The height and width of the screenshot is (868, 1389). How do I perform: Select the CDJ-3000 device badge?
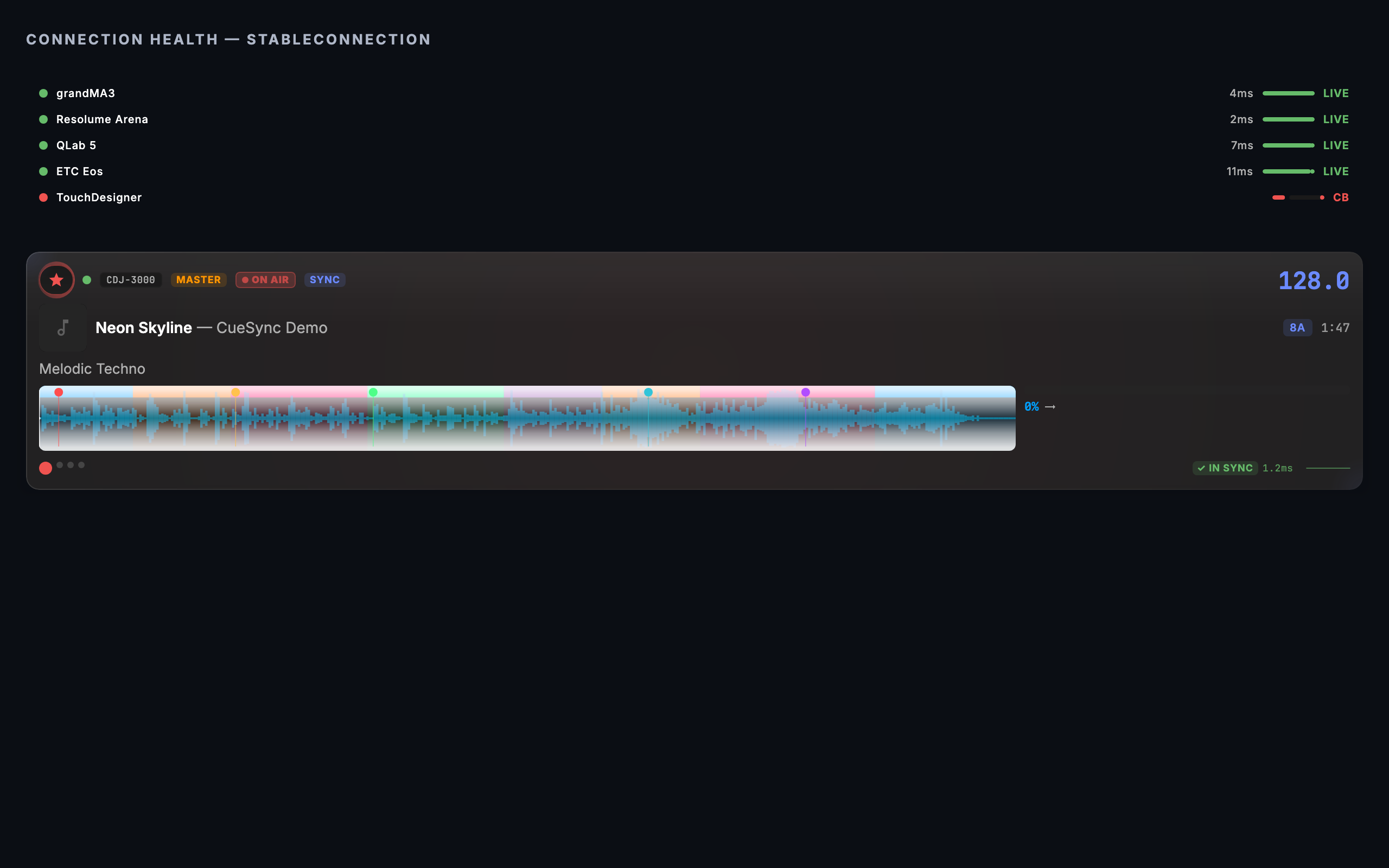[131, 280]
